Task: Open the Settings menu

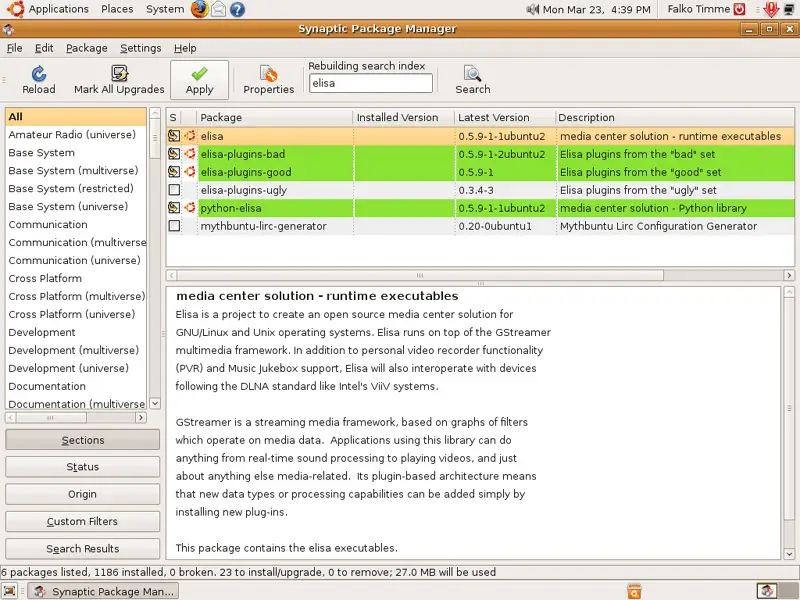Action: (140, 48)
